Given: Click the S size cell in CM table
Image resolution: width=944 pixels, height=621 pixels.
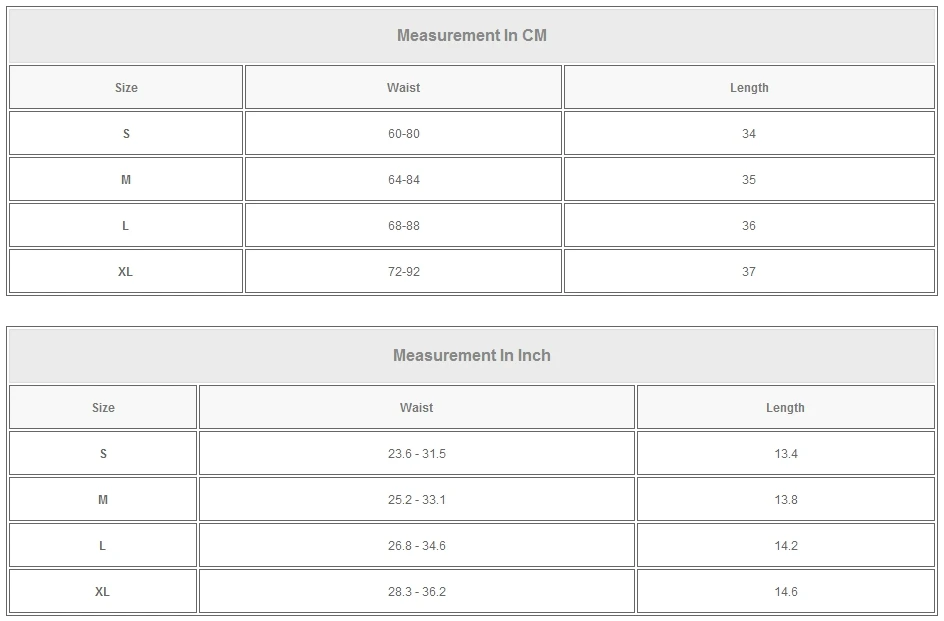Looking at the screenshot, I should (126, 134).
